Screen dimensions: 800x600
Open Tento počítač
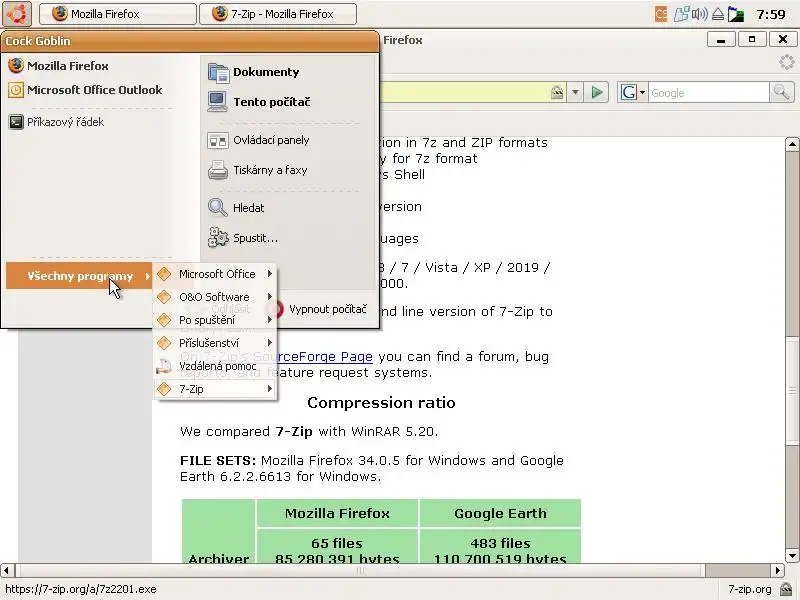pos(259,102)
